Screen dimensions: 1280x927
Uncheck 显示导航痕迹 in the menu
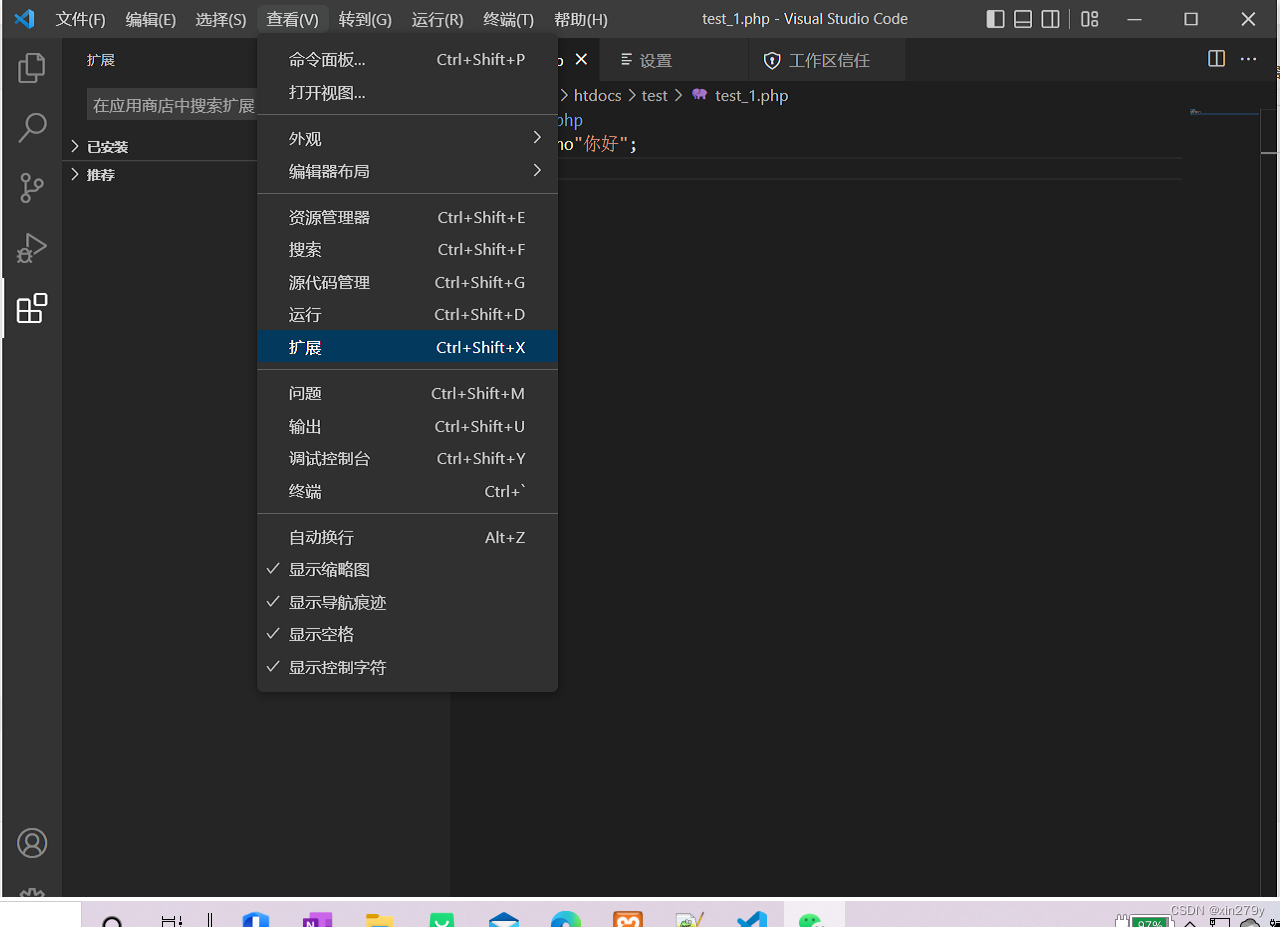pyautogui.click(x=407, y=602)
